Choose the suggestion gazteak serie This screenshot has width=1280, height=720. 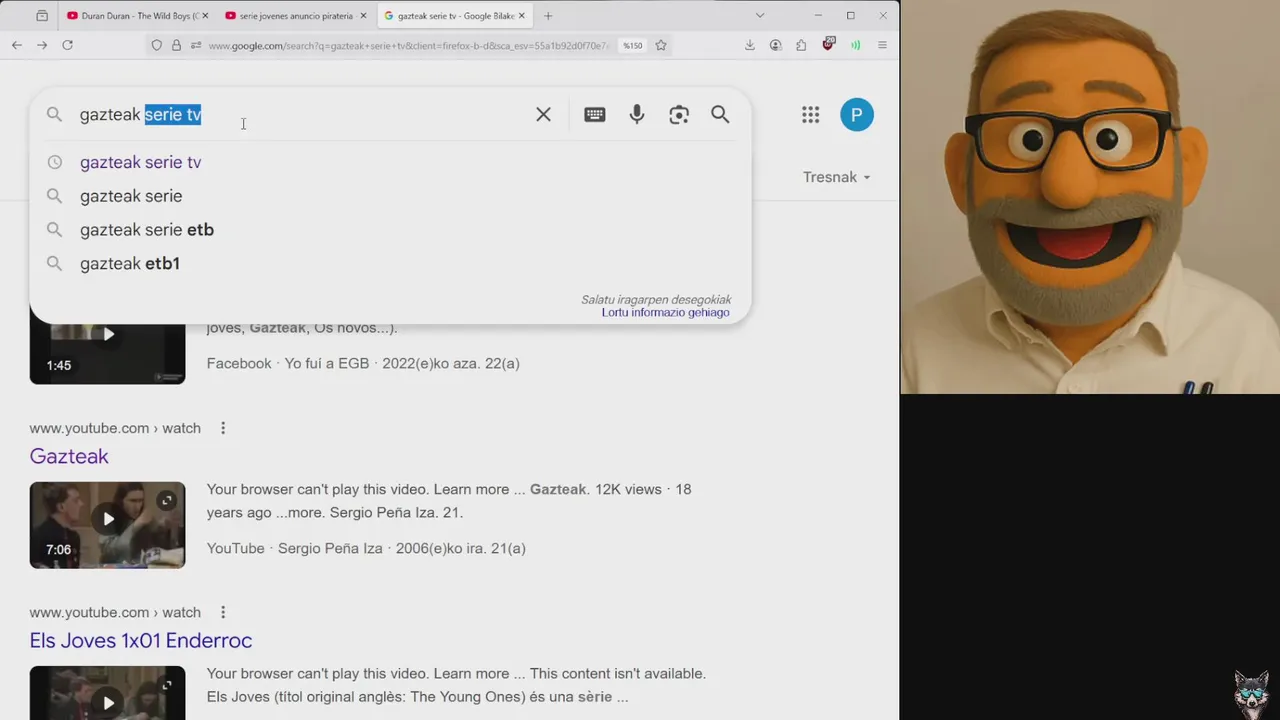[x=390, y=196]
